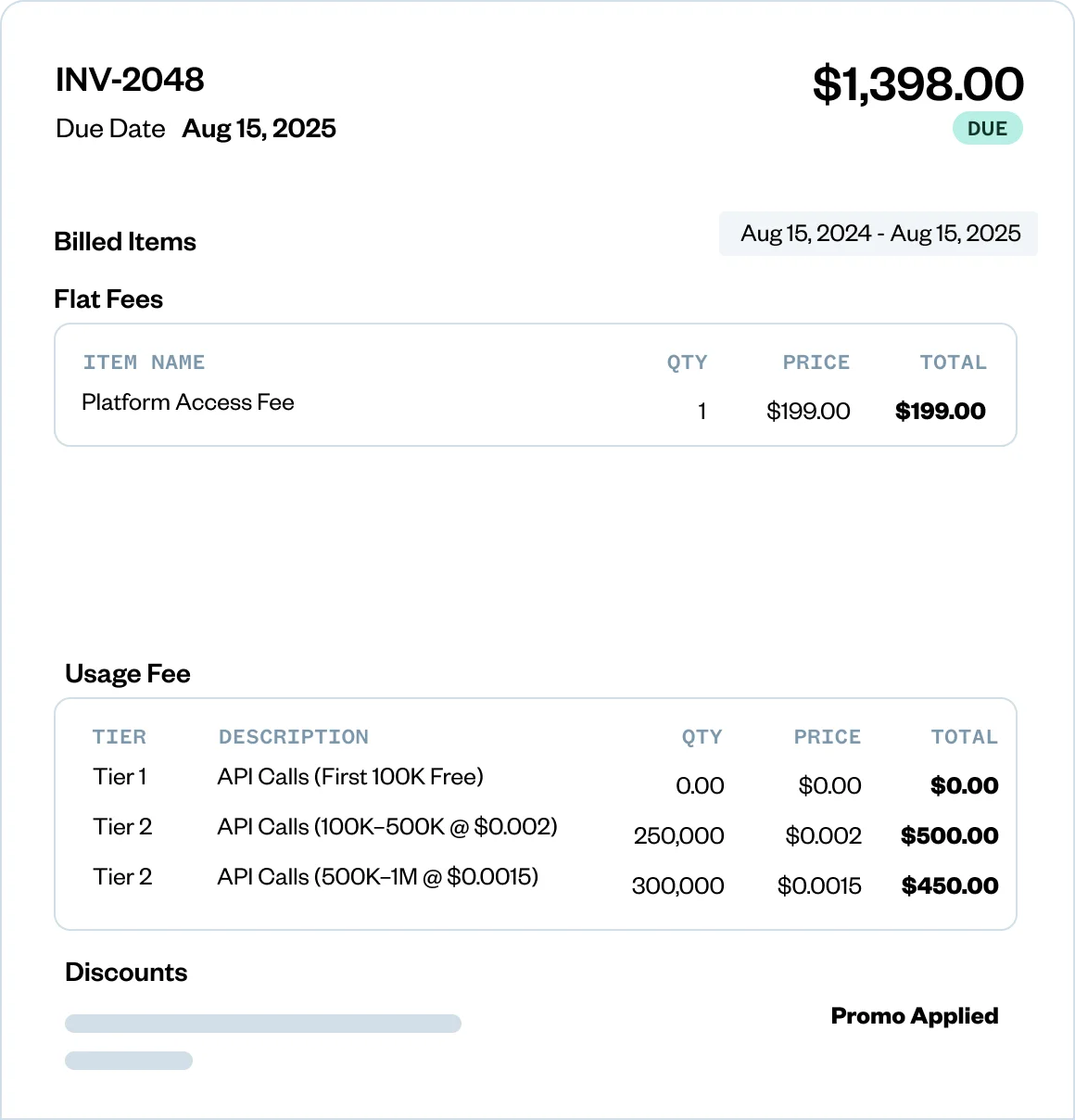The height and width of the screenshot is (1120, 1075).
Task: Click the Promo Applied label
Action: tap(914, 1016)
